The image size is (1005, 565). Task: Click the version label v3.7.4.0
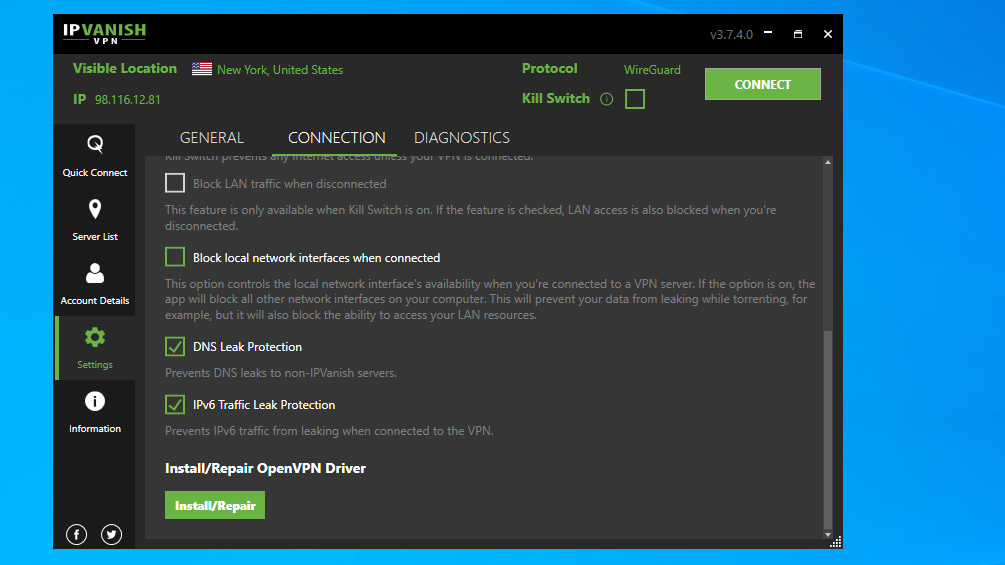[731, 35]
